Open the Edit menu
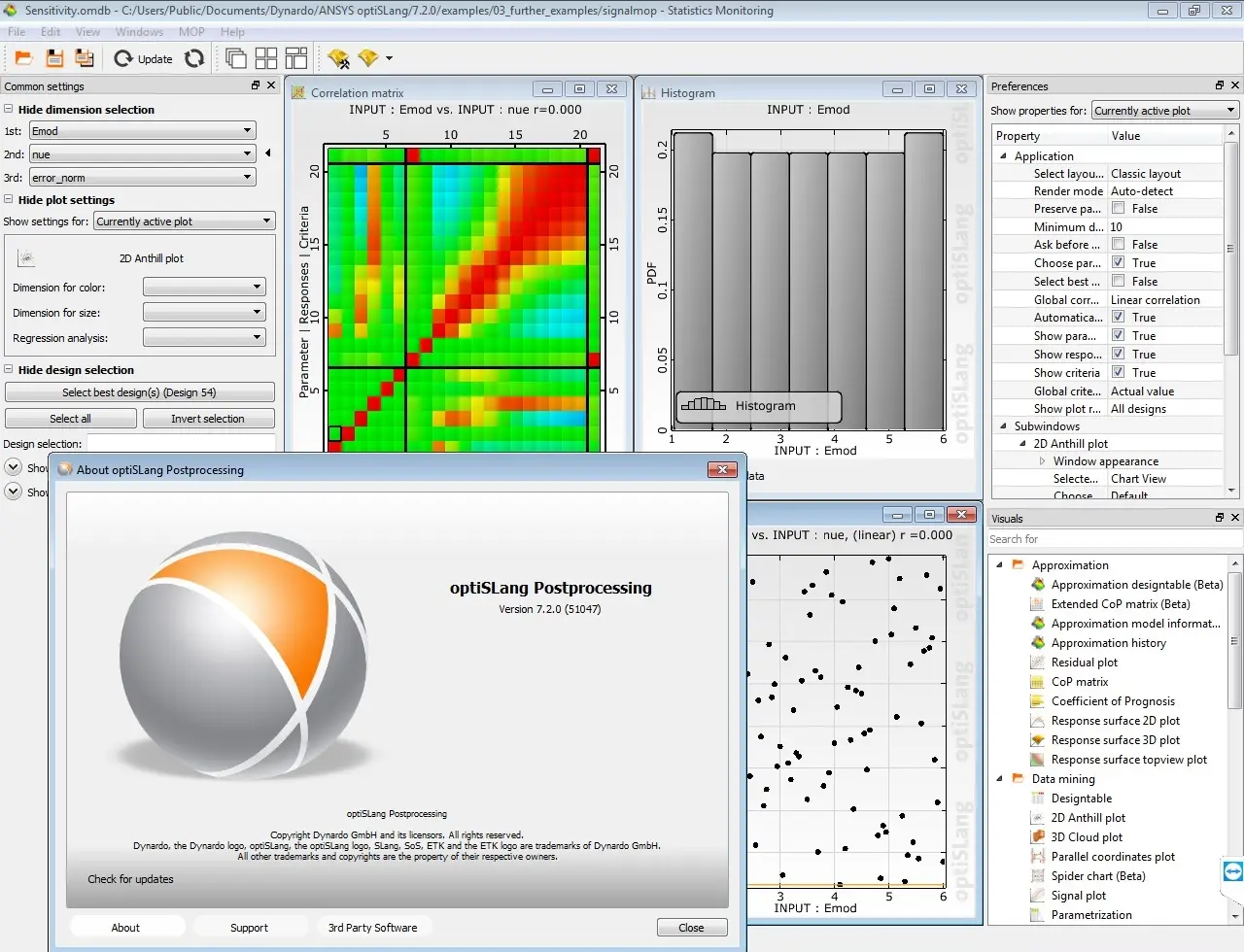This screenshot has width=1244, height=952. coord(51,32)
